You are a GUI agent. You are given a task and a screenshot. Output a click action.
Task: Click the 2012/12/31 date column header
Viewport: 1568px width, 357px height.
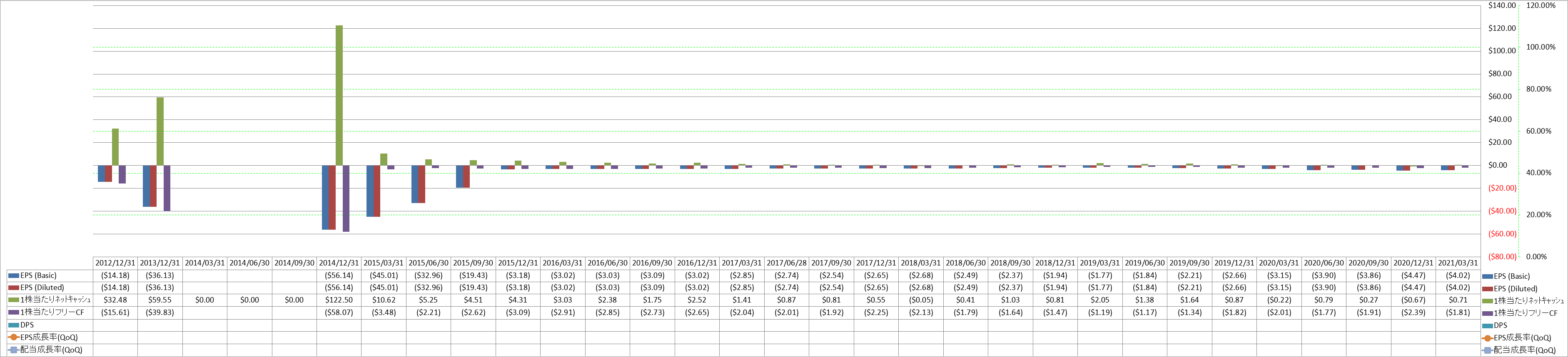coord(115,263)
